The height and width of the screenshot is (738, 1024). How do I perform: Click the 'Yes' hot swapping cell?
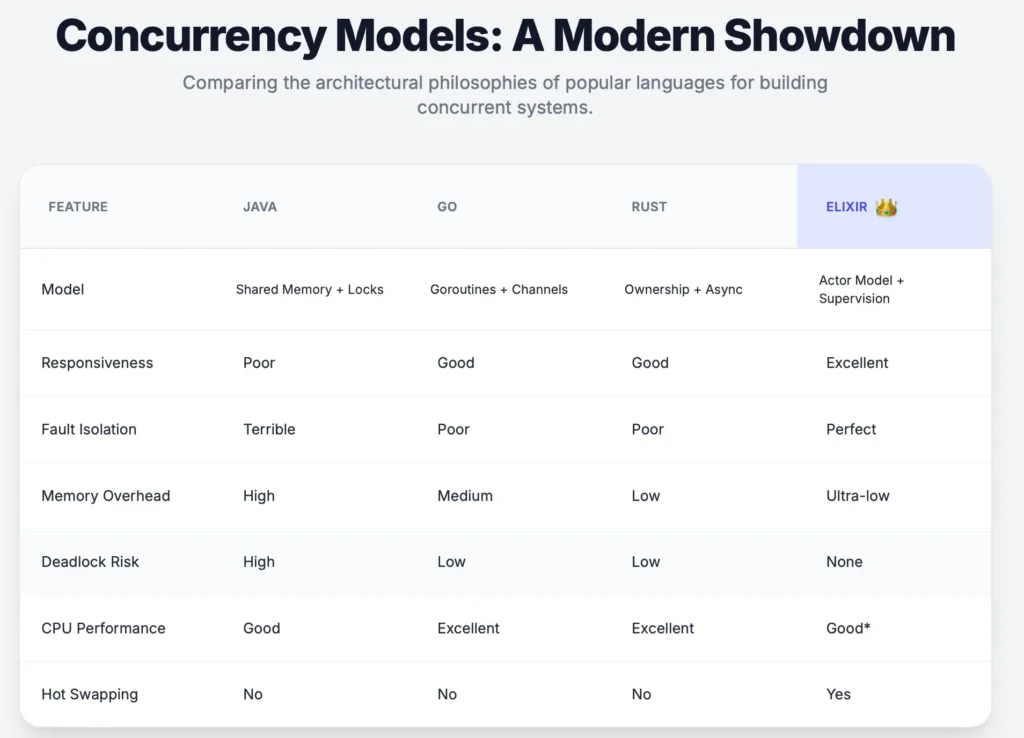839,694
